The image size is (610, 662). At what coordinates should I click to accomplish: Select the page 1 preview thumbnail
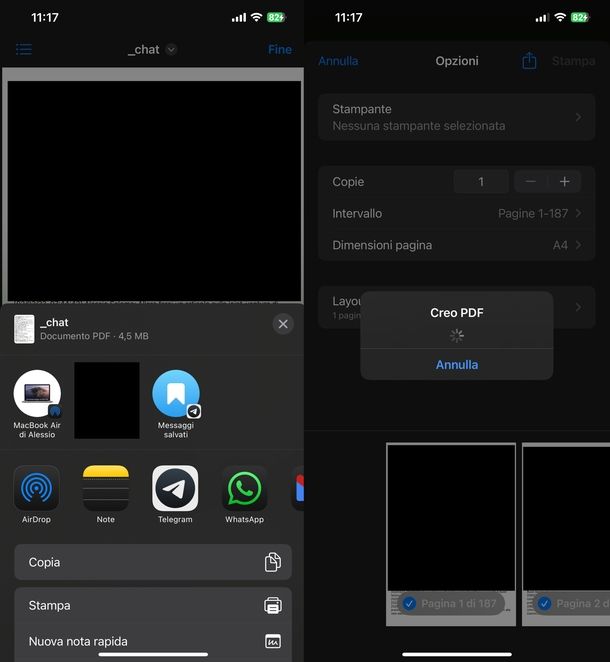451,534
